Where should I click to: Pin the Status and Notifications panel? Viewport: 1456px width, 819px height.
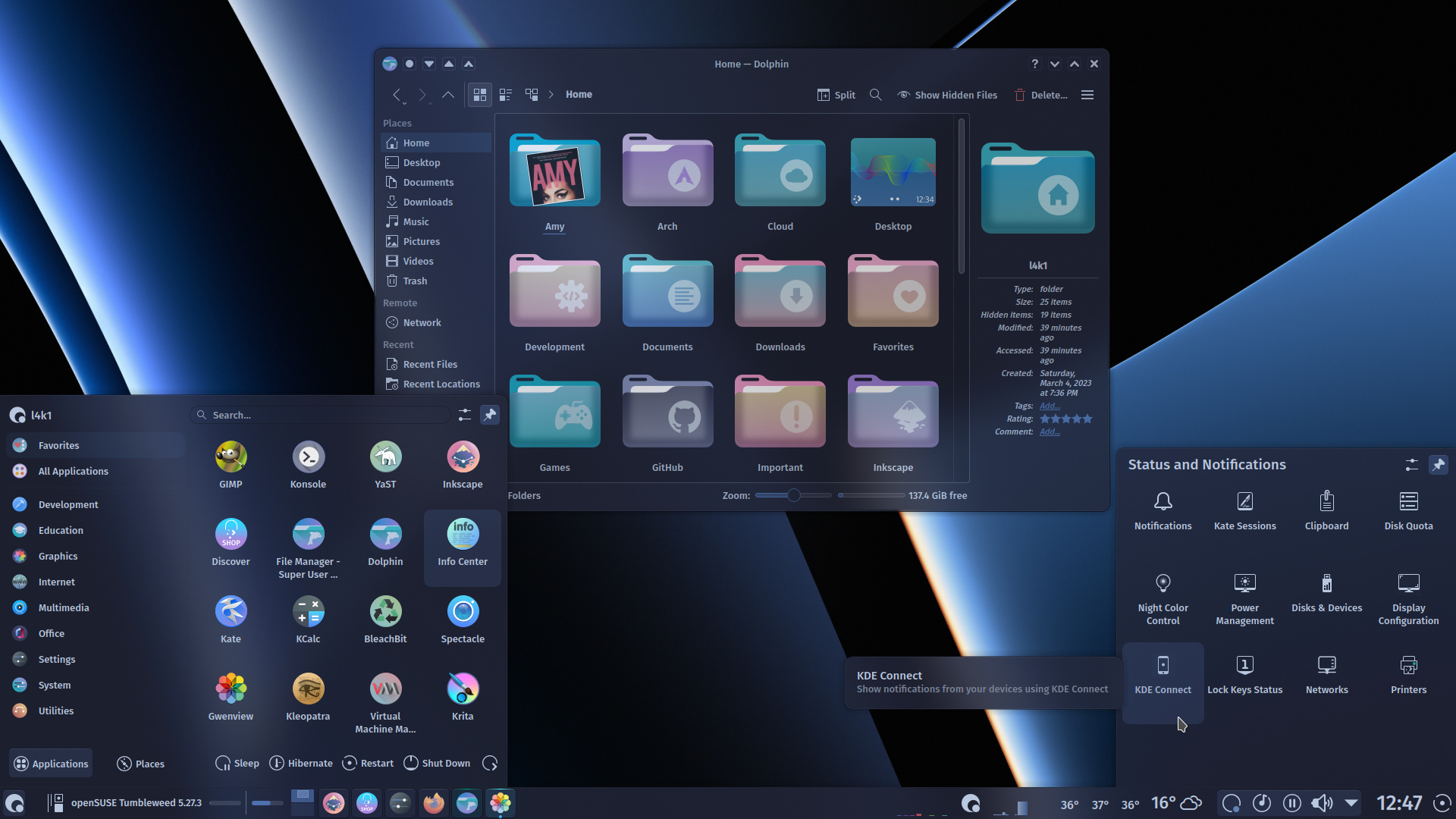tap(1438, 464)
